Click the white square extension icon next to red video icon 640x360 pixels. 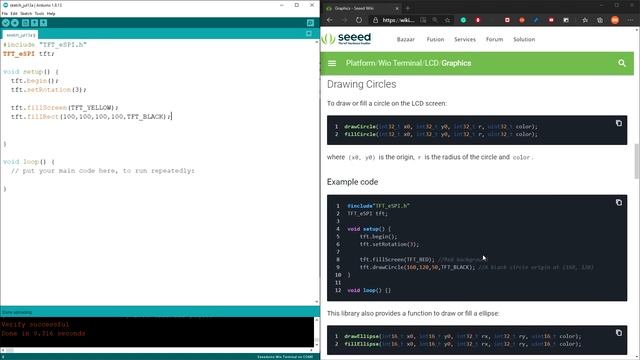coord(566,20)
